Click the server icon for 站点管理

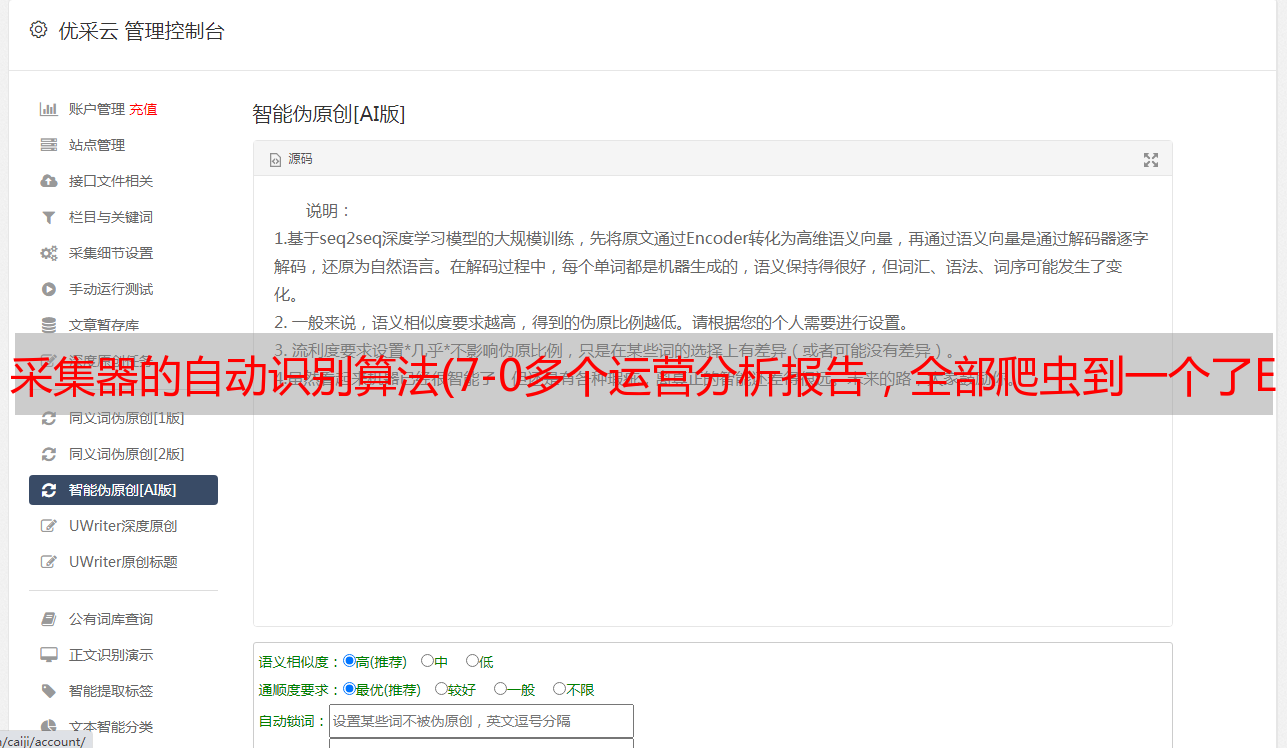48,145
